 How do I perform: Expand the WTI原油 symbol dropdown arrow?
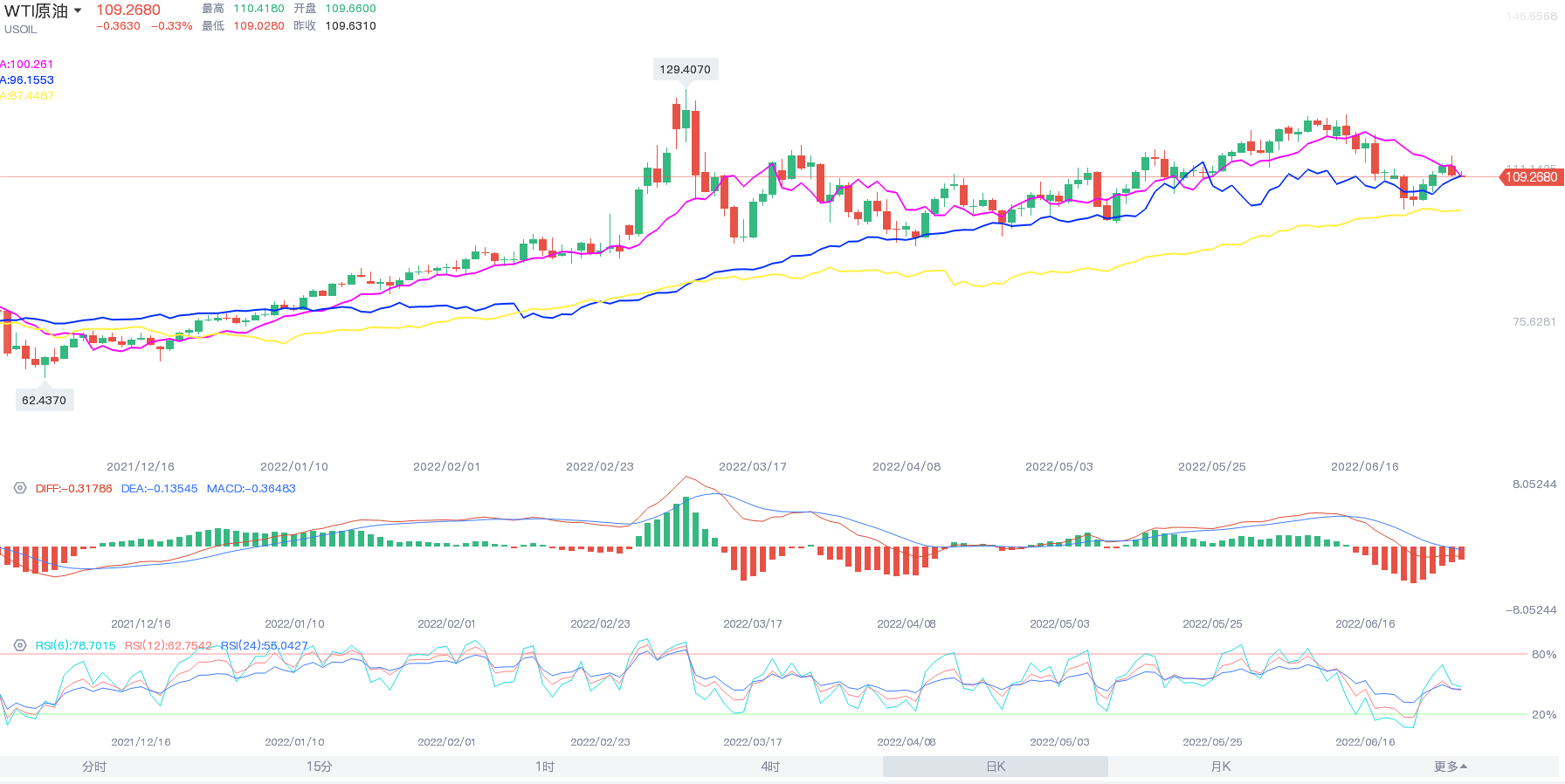(78, 11)
